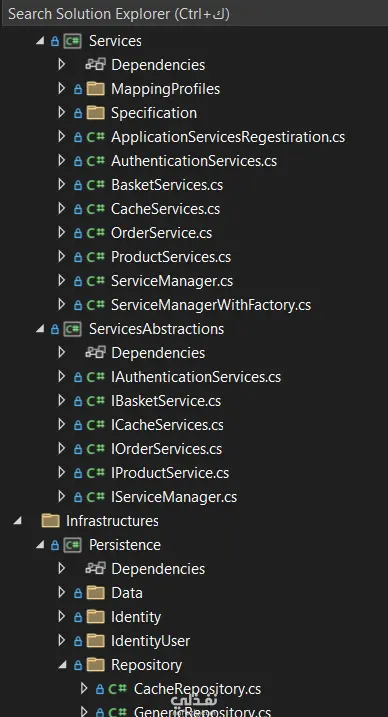The height and width of the screenshot is (717, 388).
Task: Click C# file icon of CacheRepository.cs
Action: [118, 689]
